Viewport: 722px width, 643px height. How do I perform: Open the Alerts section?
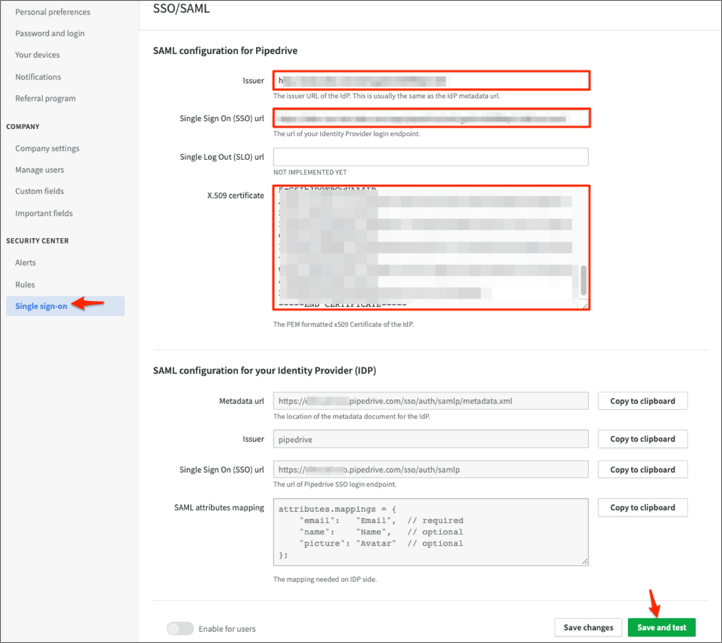coord(25,262)
